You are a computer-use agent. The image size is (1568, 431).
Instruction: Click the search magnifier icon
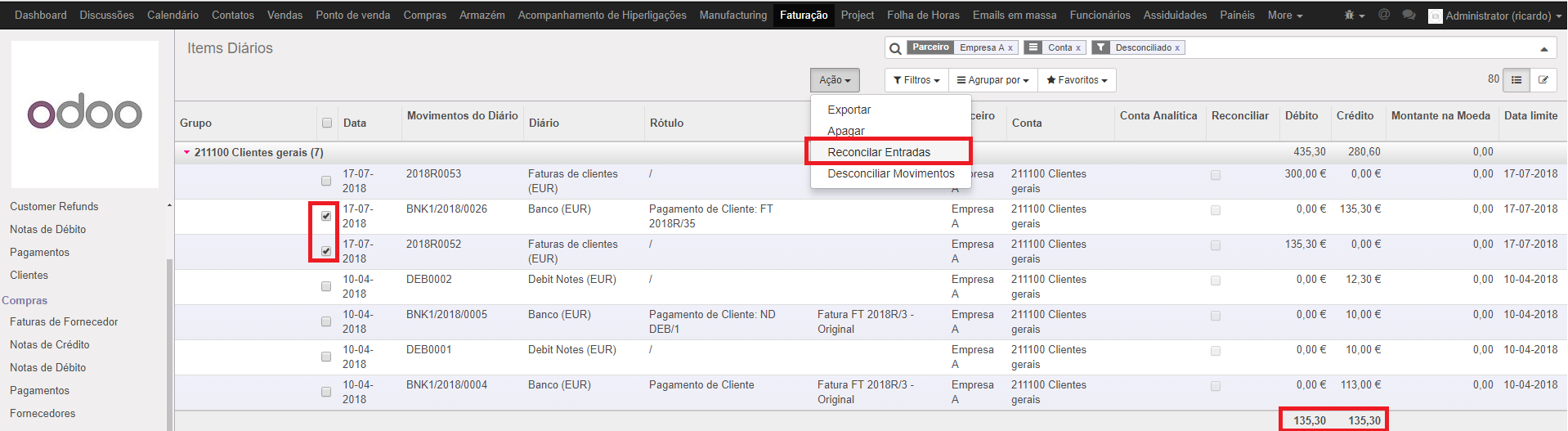895,48
